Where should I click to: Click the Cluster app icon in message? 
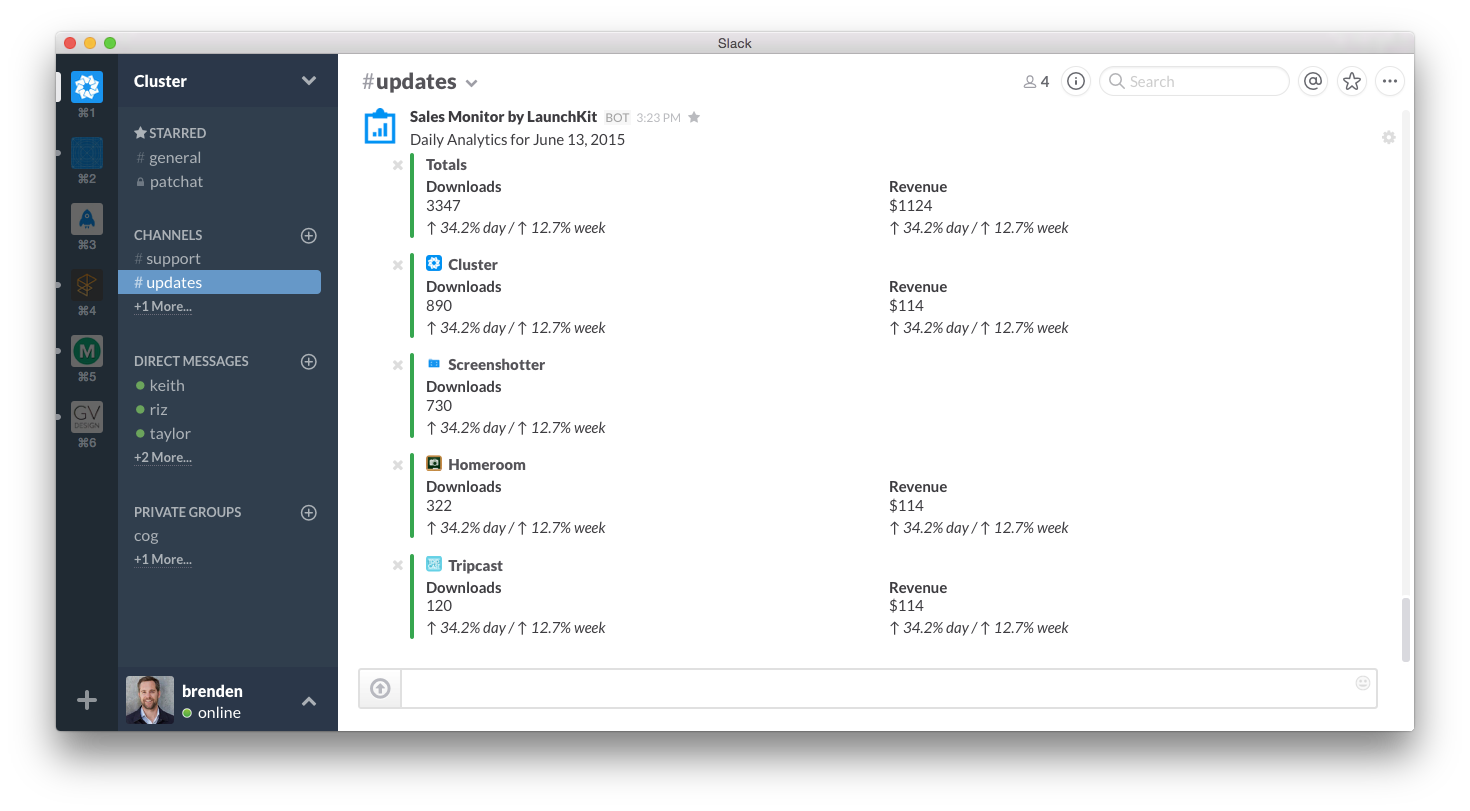click(x=434, y=263)
